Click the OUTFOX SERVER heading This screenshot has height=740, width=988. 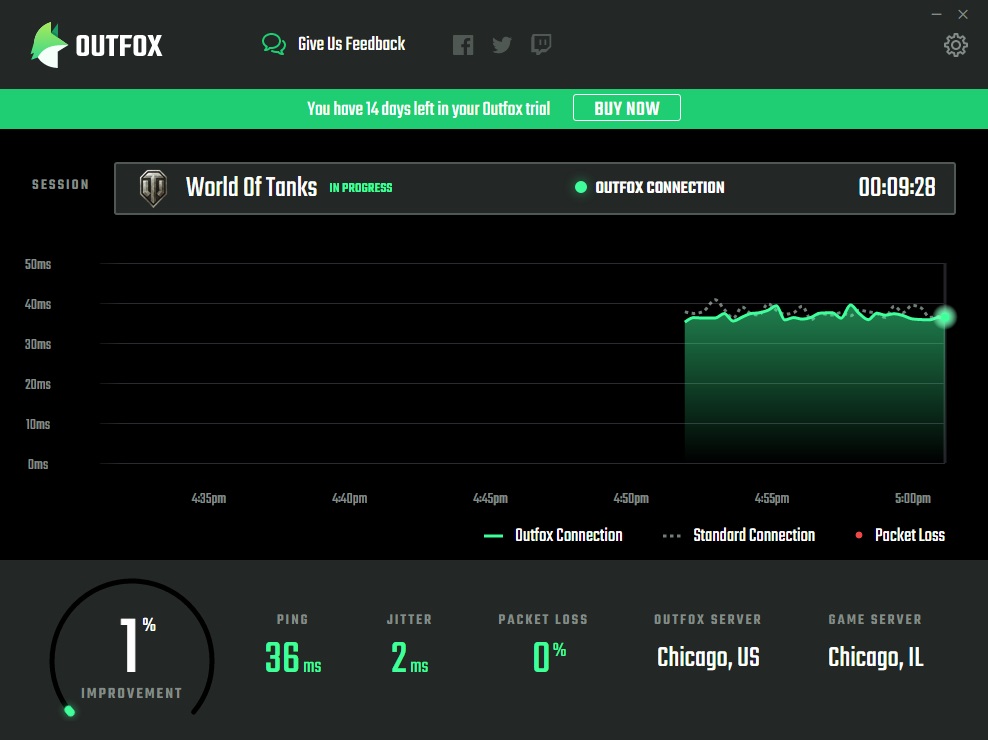point(708,619)
